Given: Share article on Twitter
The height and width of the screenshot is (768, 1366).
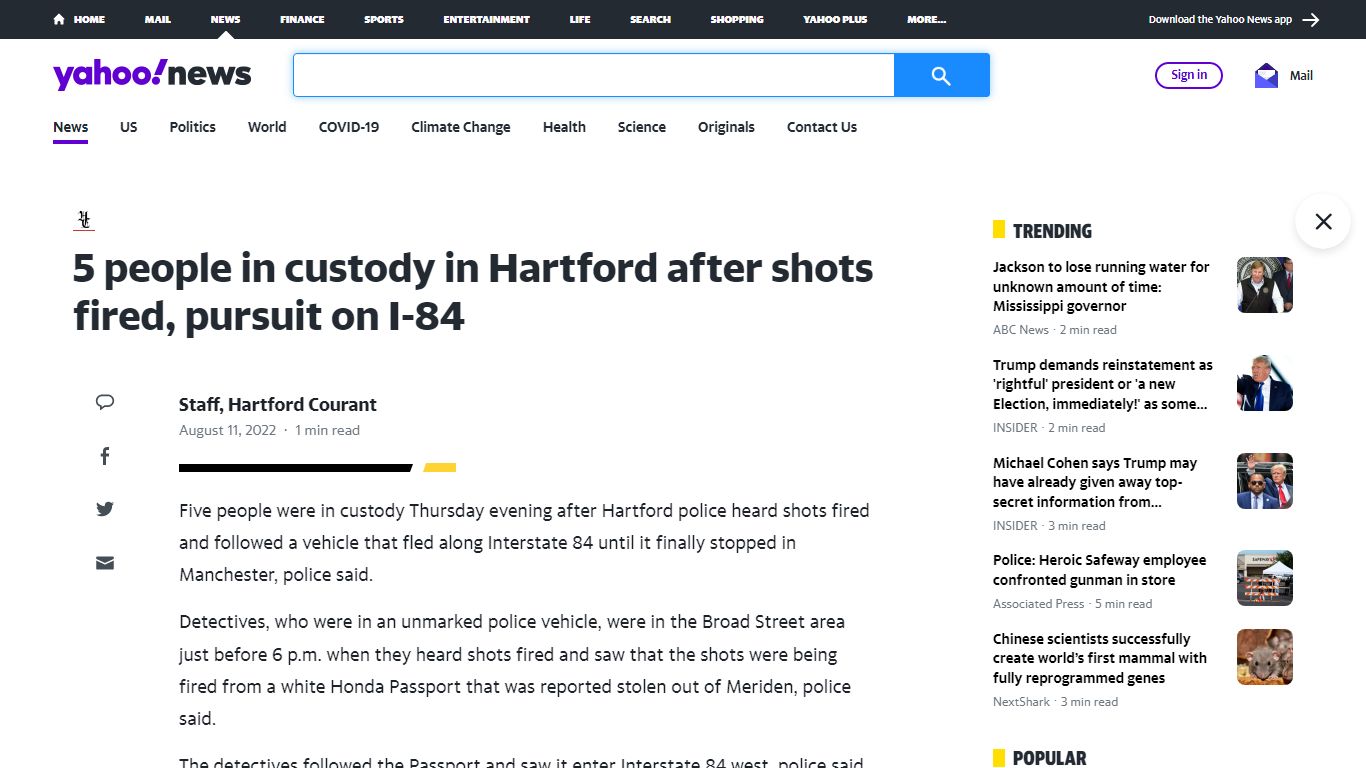Looking at the screenshot, I should click(105, 509).
